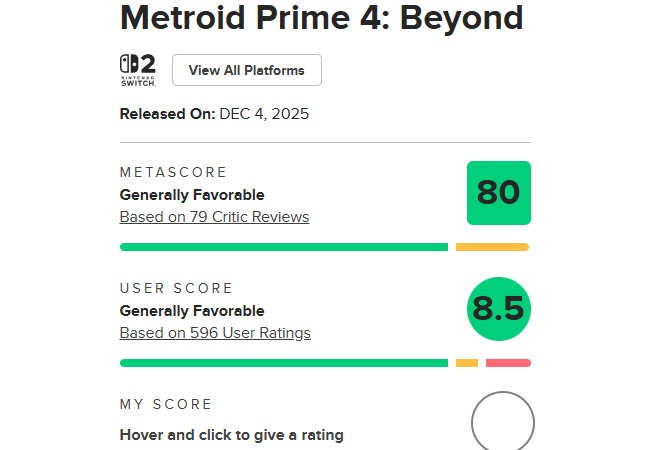Click the yellow mixed segment of User Score bar
This screenshot has width=650, height=450.
467,363
